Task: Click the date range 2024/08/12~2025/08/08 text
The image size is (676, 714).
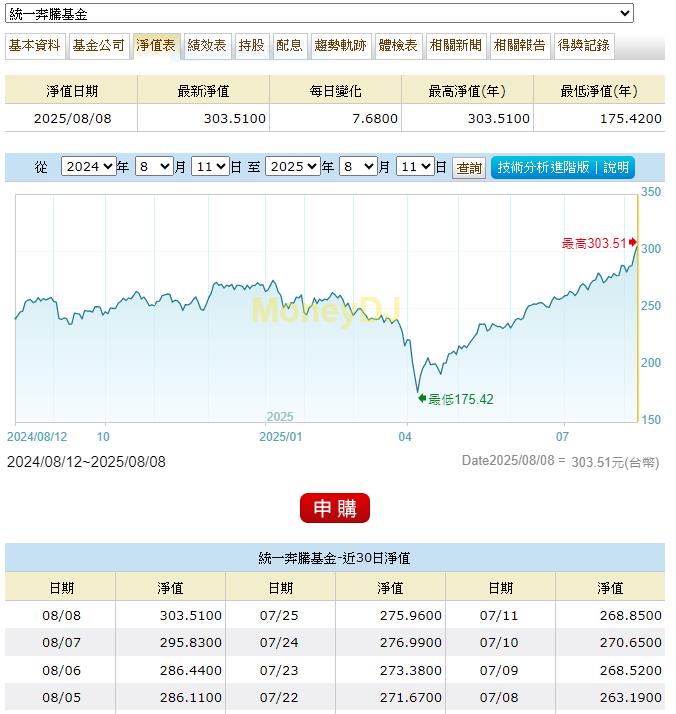Action: (x=86, y=462)
